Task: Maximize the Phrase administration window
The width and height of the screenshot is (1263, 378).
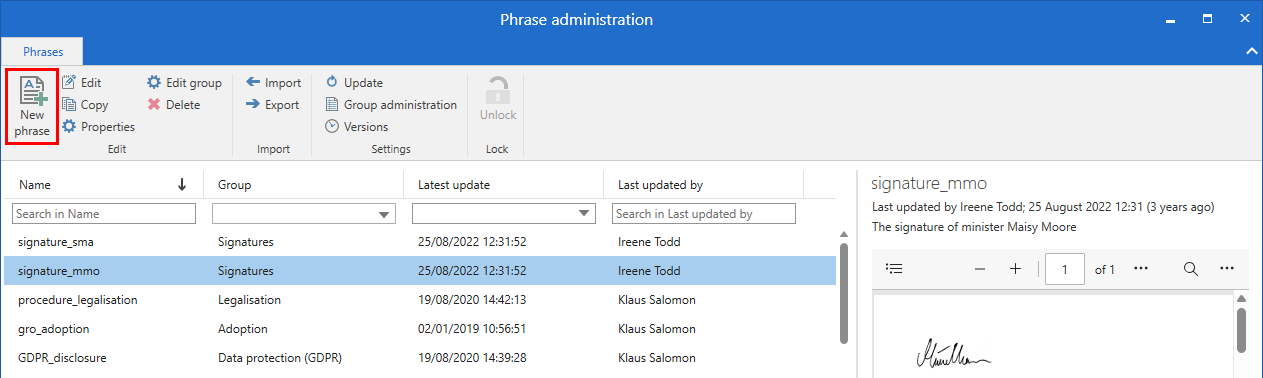Action: tap(1207, 18)
